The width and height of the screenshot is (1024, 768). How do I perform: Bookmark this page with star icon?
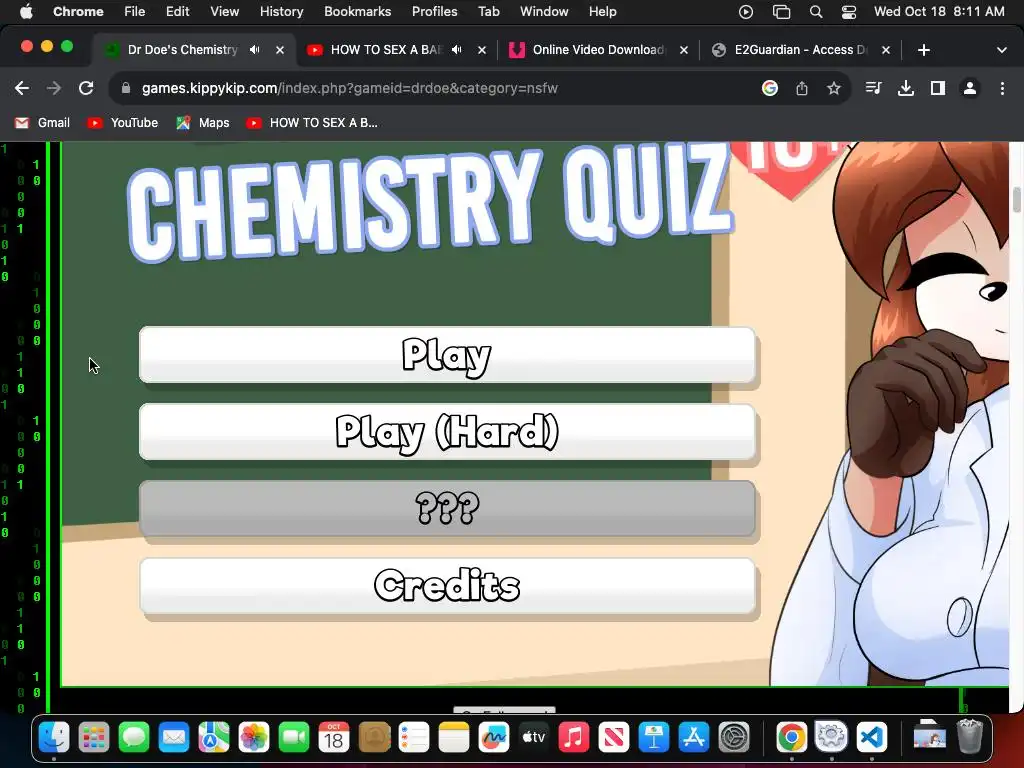pos(833,88)
